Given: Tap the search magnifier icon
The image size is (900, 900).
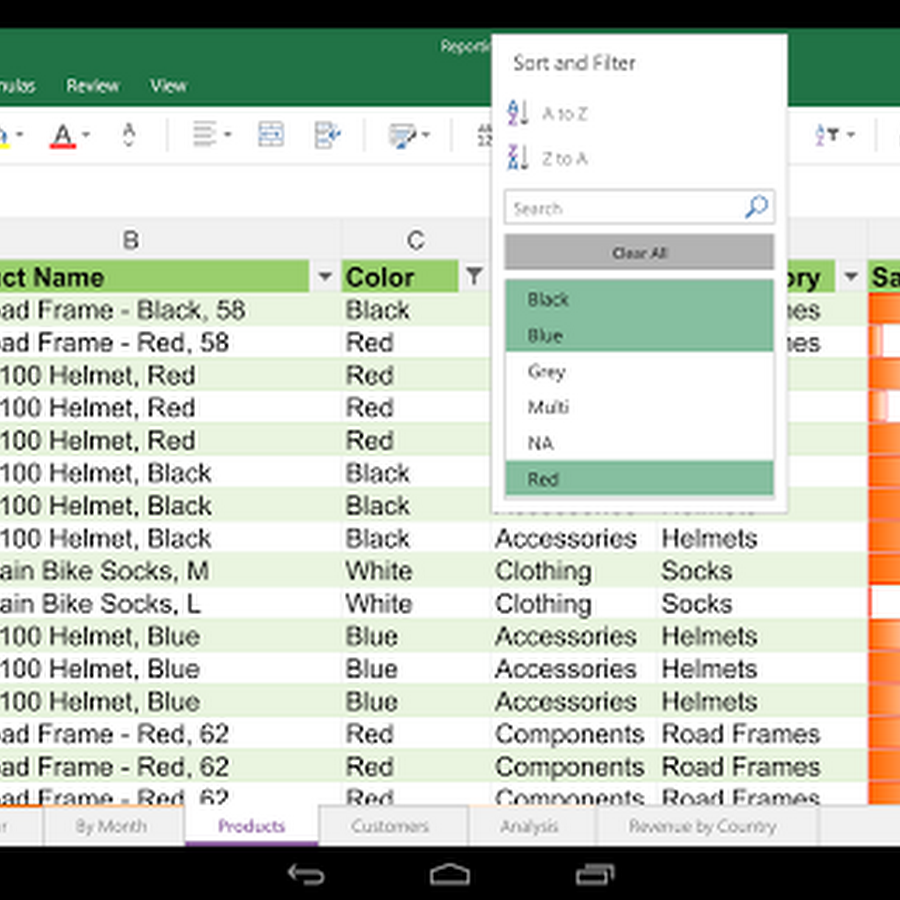Looking at the screenshot, I should click(x=757, y=207).
